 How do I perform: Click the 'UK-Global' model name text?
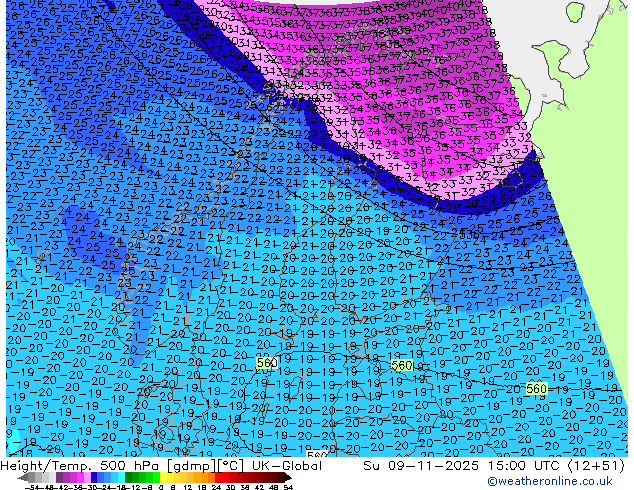(x=287, y=466)
